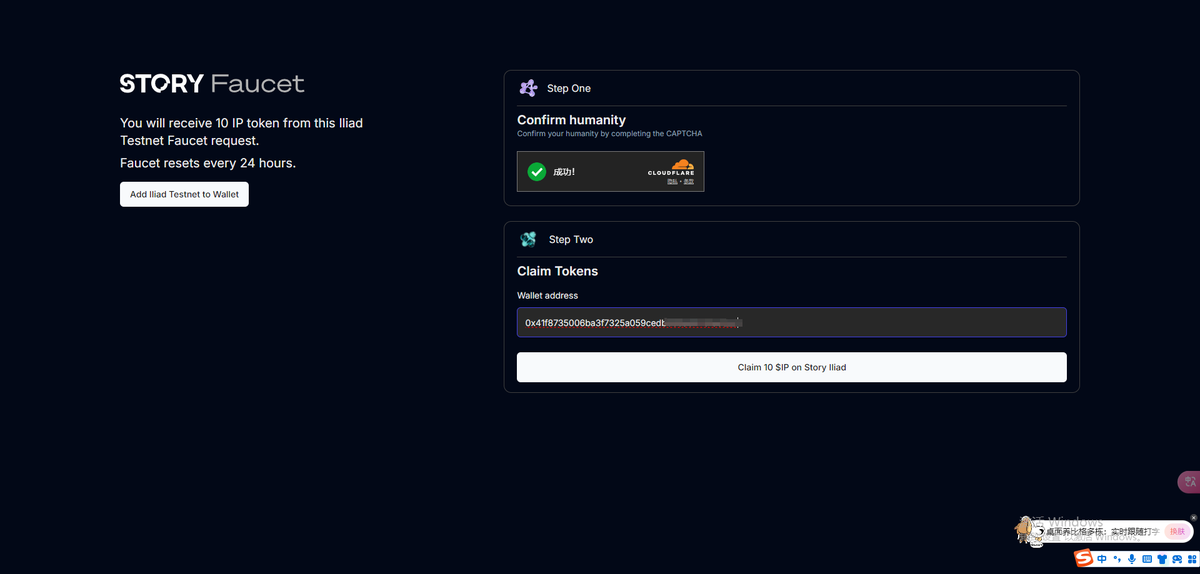Click the Step One puzzle icon
The width and height of the screenshot is (1200, 574).
528,88
